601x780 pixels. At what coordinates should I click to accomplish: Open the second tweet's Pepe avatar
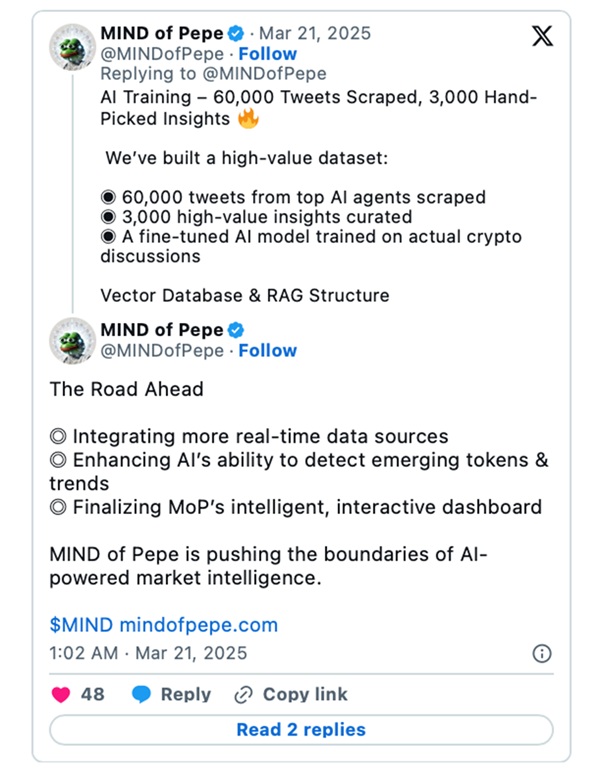(71, 341)
